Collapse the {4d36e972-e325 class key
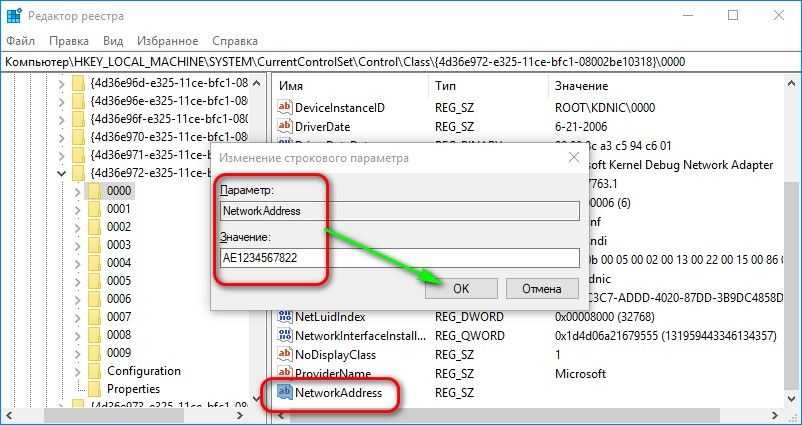Image resolution: width=802 pixels, height=425 pixels. [61, 173]
